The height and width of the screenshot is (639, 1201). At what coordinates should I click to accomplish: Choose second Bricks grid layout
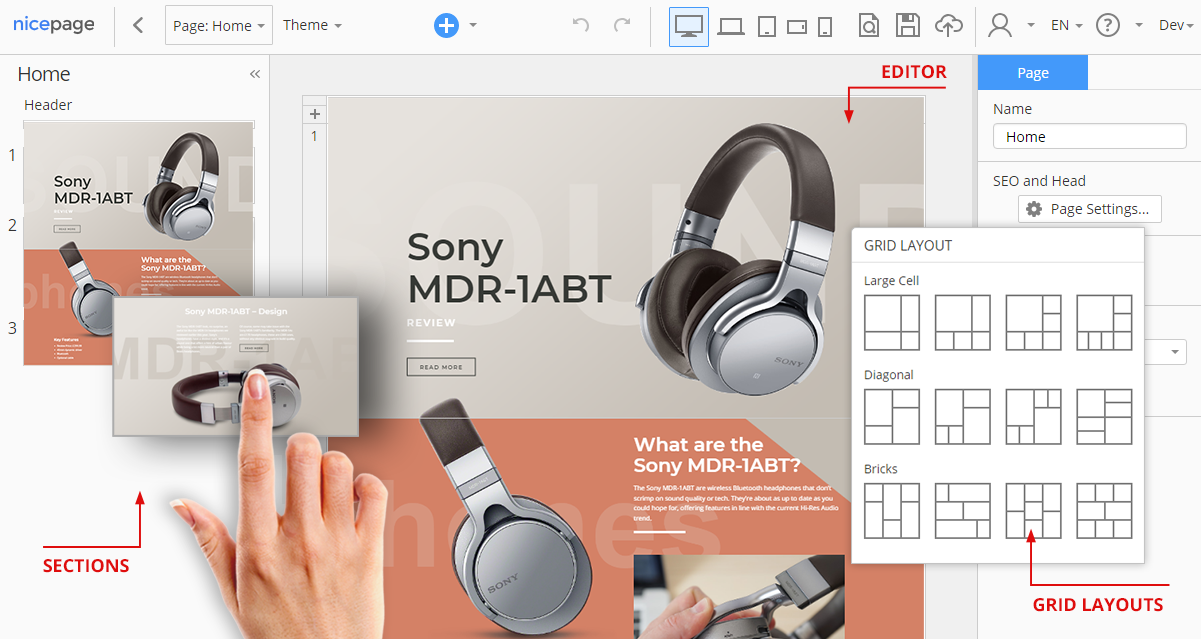pos(963,511)
